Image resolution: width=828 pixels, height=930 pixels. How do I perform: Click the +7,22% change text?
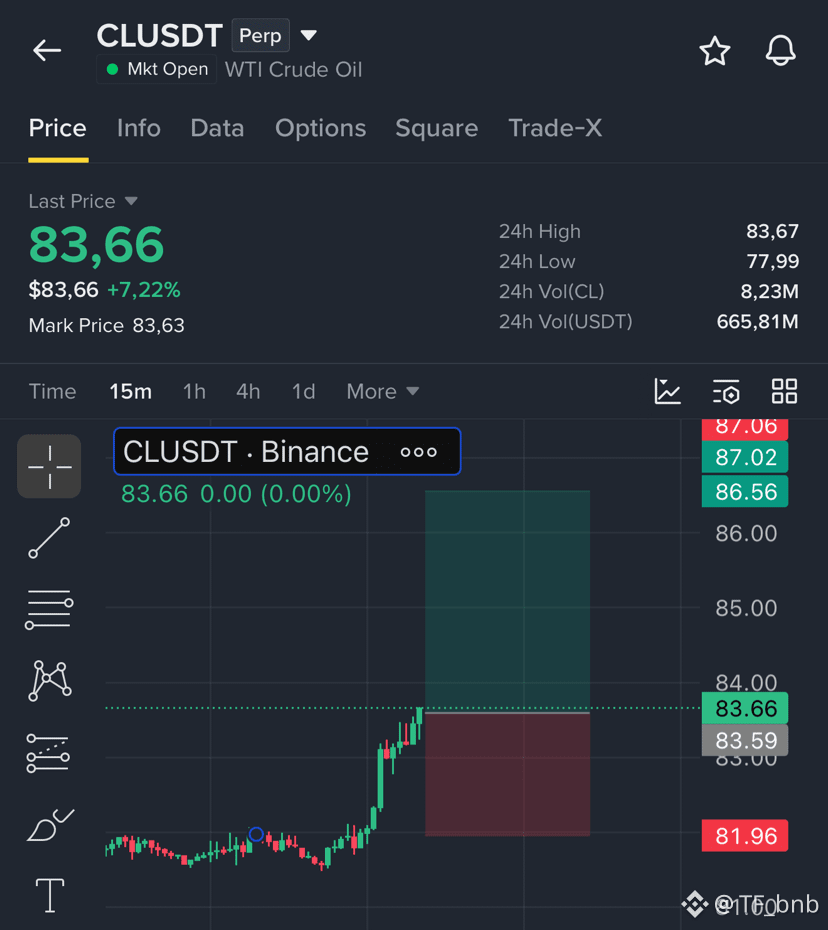(x=144, y=290)
